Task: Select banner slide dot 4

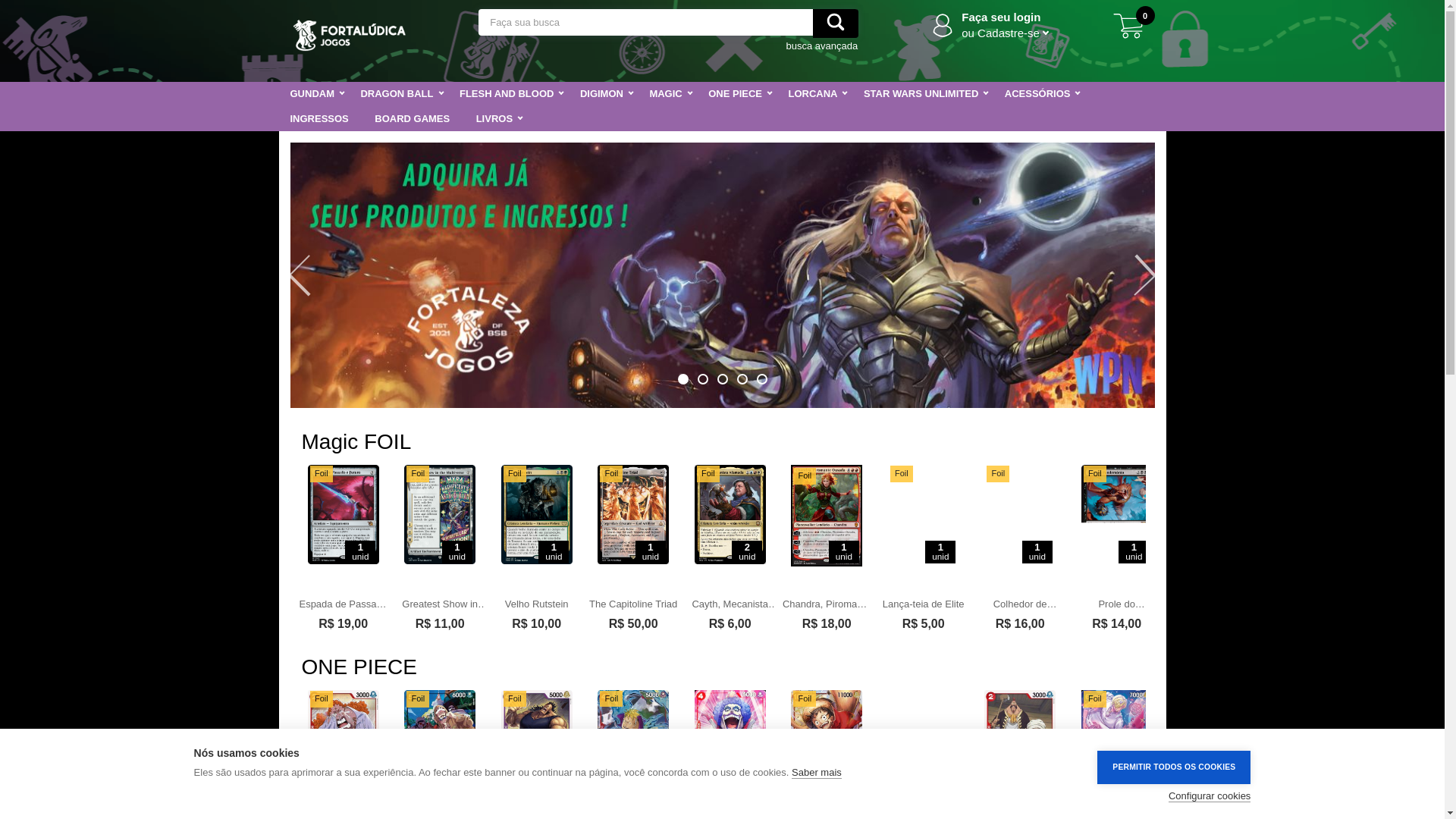Action: coord(742,379)
